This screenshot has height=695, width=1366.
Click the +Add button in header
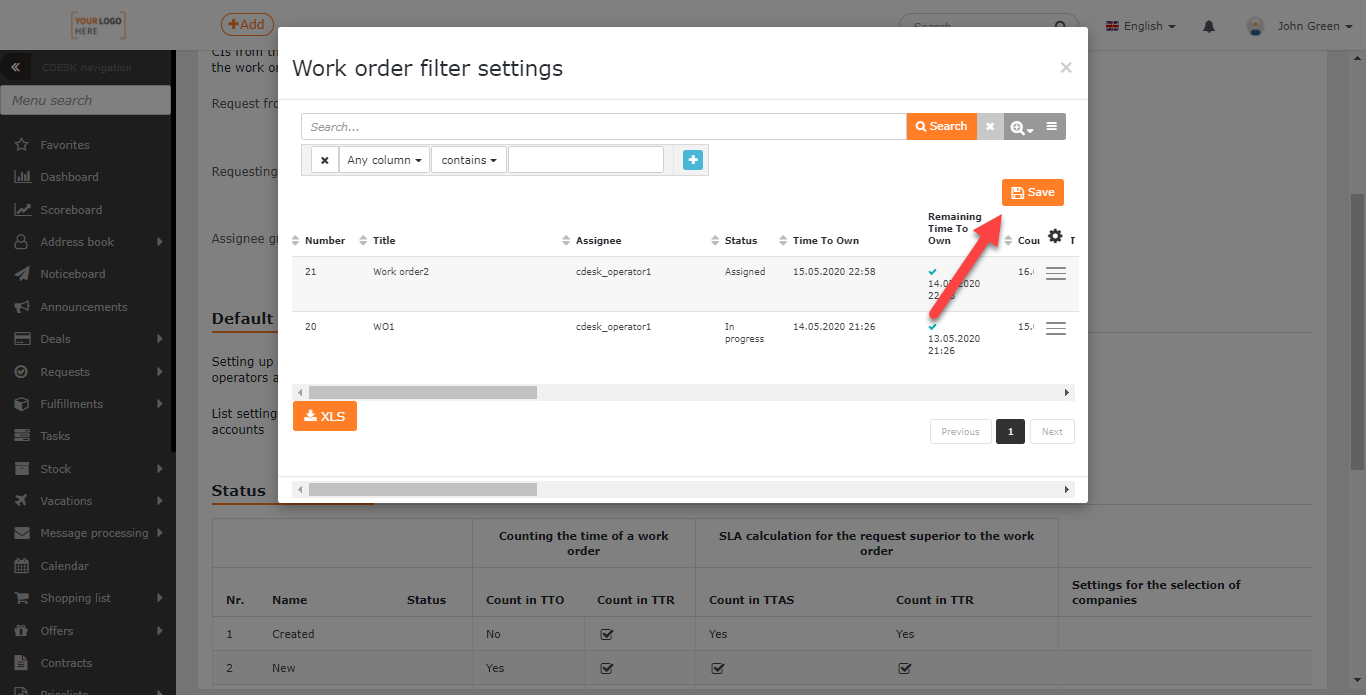tap(247, 24)
